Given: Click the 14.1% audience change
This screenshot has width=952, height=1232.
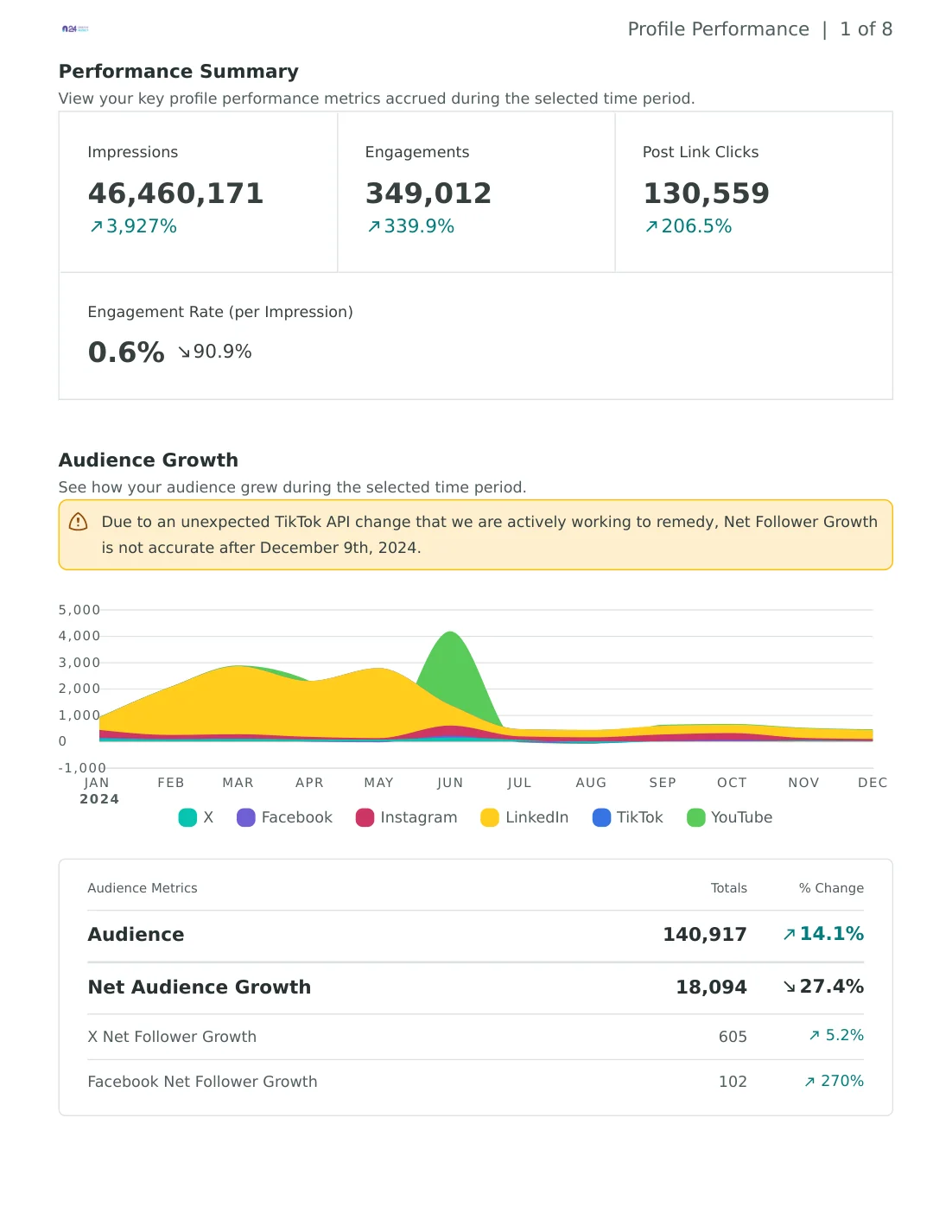Looking at the screenshot, I should coord(832,934).
